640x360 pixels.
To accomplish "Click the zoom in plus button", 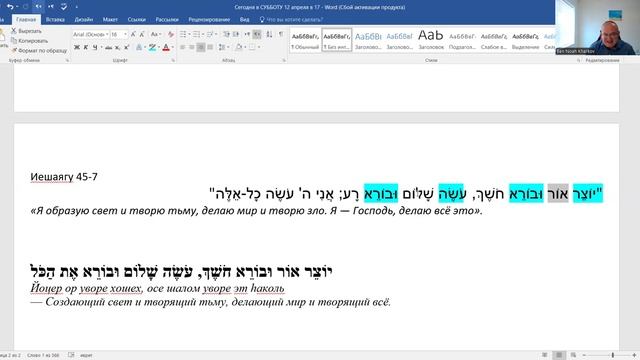I will pyautogui.click(x=634, y=355).
